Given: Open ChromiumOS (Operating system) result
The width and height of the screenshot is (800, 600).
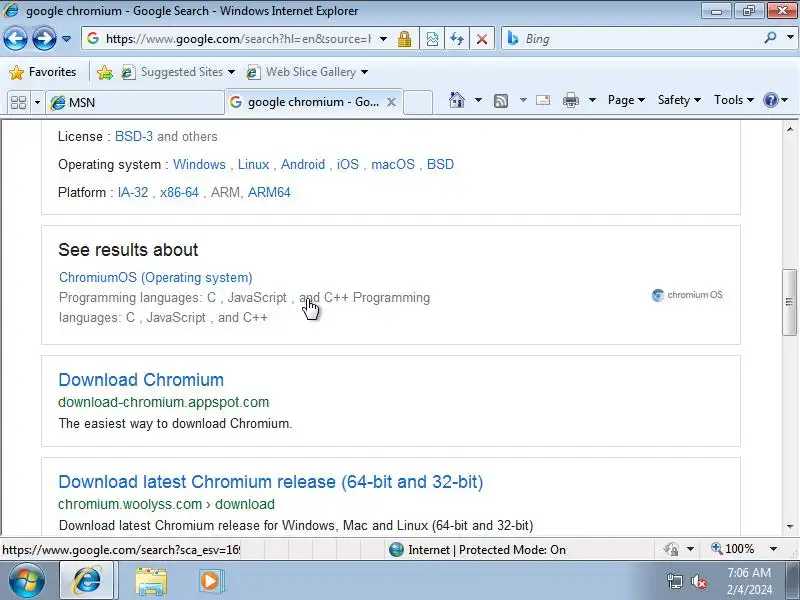Looking at the screenshot, I should (x=156, y=278).
